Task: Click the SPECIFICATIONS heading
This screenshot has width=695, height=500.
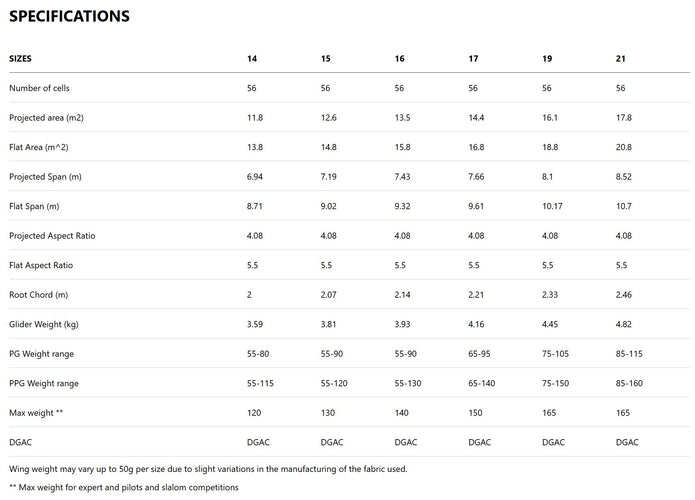Action: (69, 17)
